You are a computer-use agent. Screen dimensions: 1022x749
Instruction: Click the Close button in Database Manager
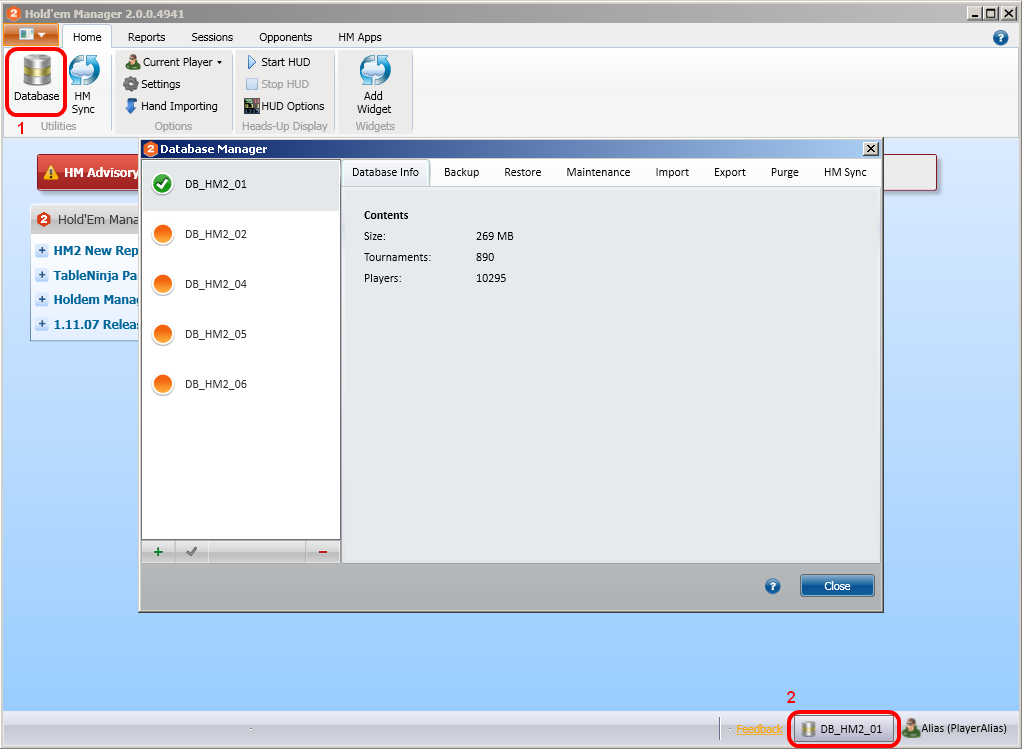(837, 586)
